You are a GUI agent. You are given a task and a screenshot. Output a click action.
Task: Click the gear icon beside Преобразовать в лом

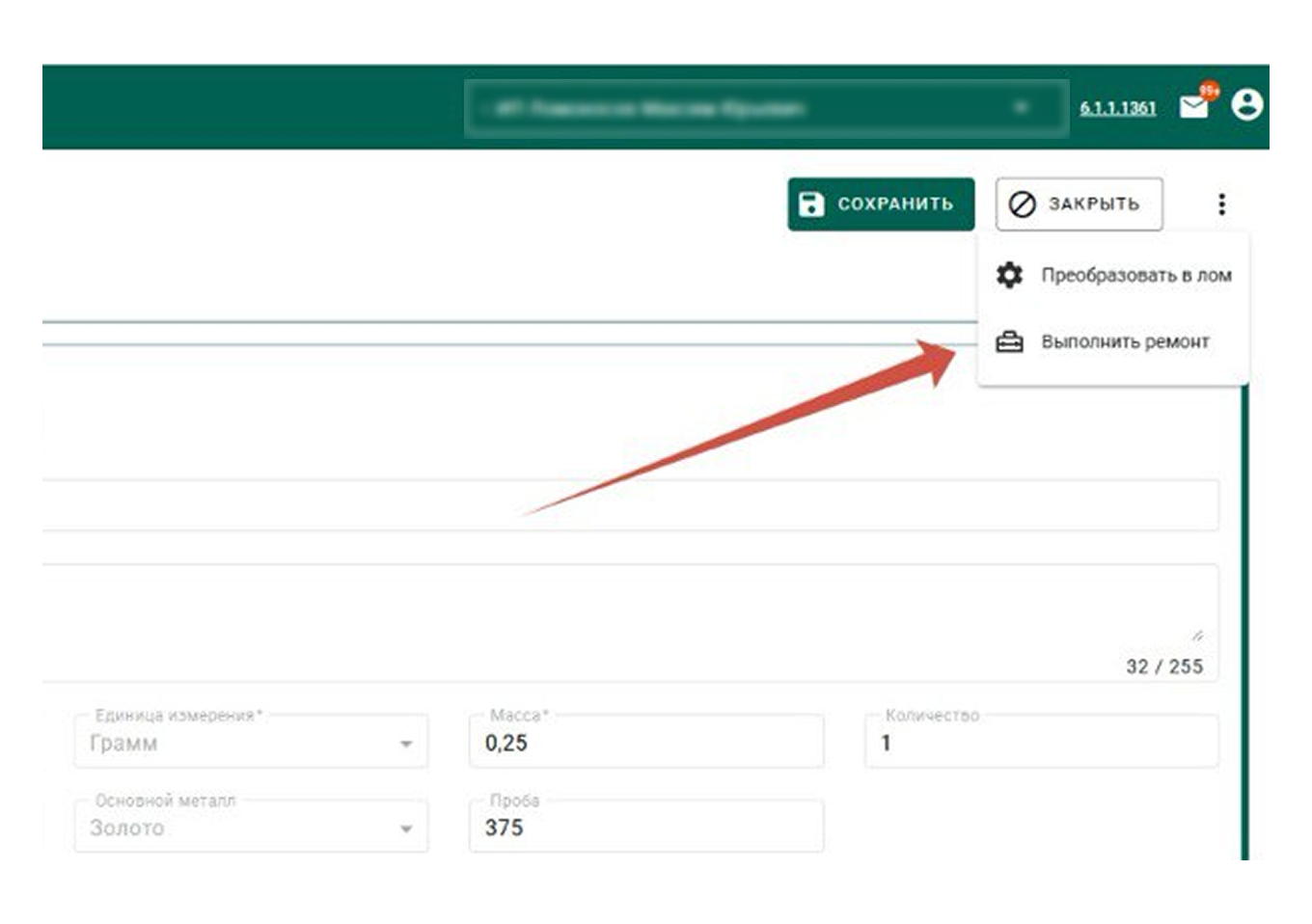tap(1009, 275)
